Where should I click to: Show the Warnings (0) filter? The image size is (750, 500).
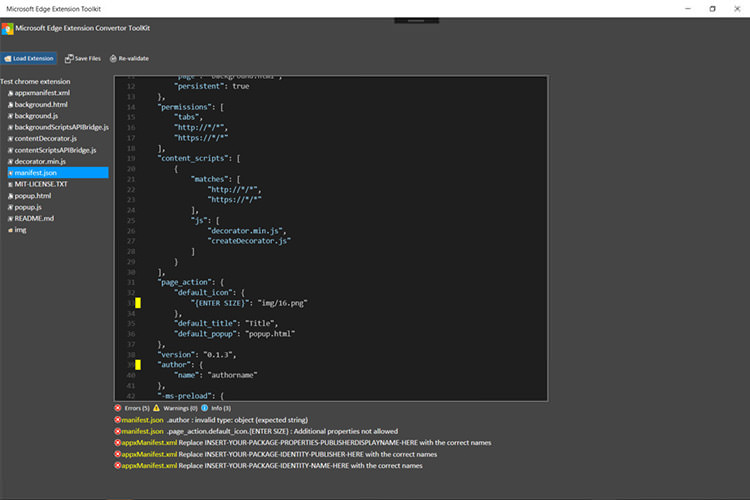coord(180,408)
